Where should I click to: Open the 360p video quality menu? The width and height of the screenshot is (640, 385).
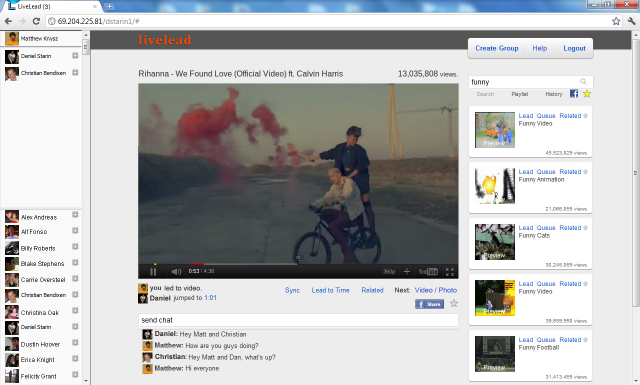coord(389,272)
